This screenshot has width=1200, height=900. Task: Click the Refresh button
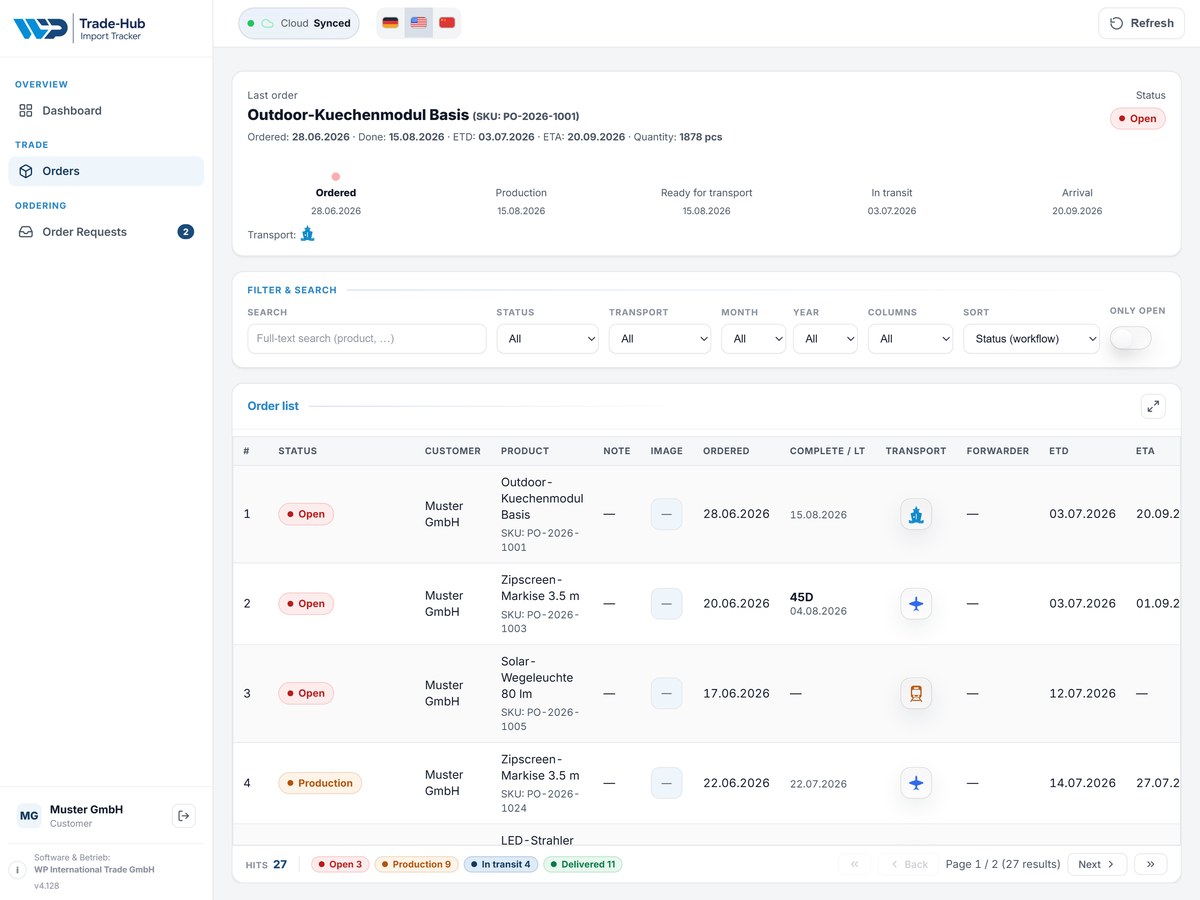tap(1141, 23)
